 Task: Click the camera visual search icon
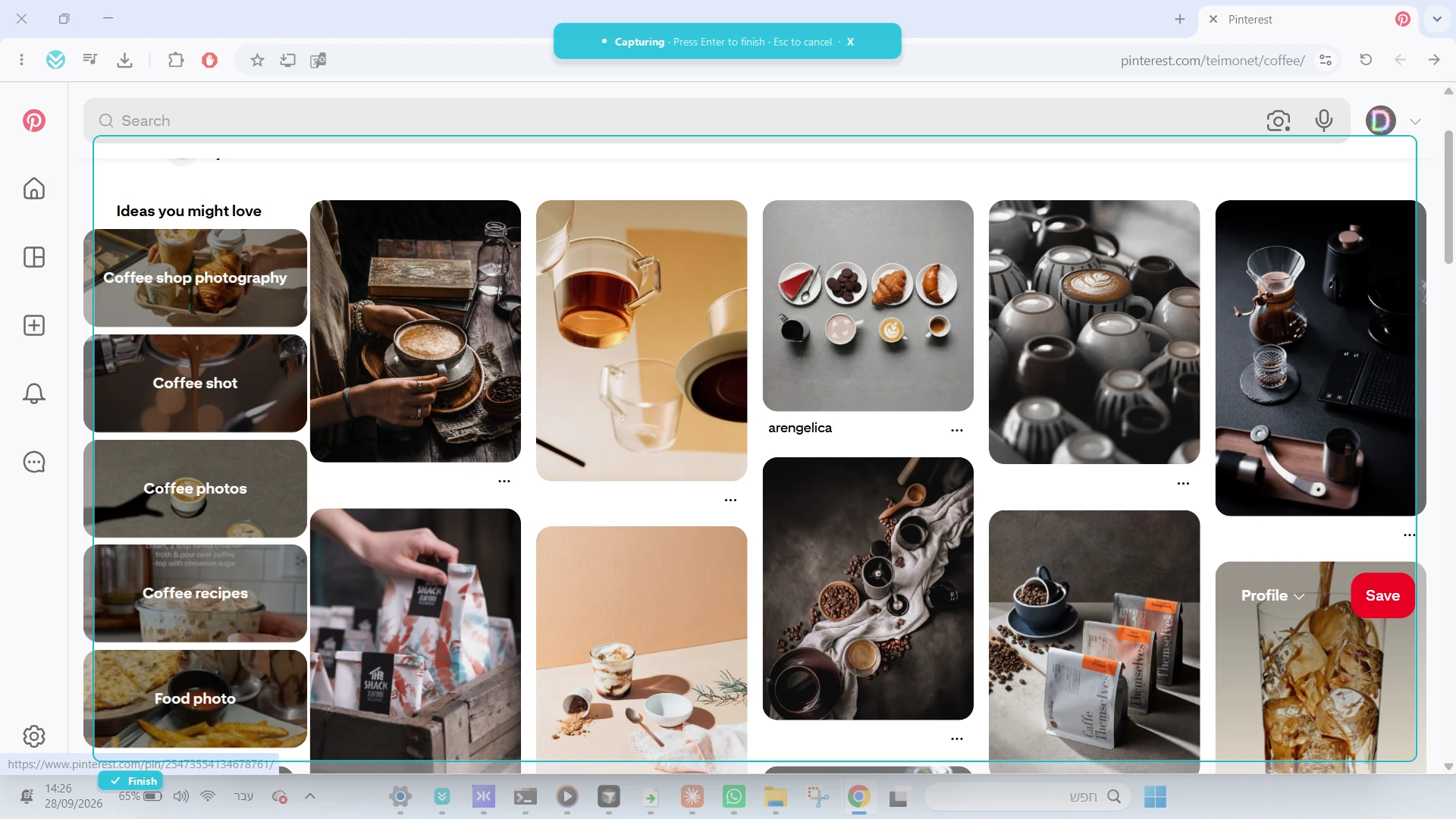(1279, 121)
